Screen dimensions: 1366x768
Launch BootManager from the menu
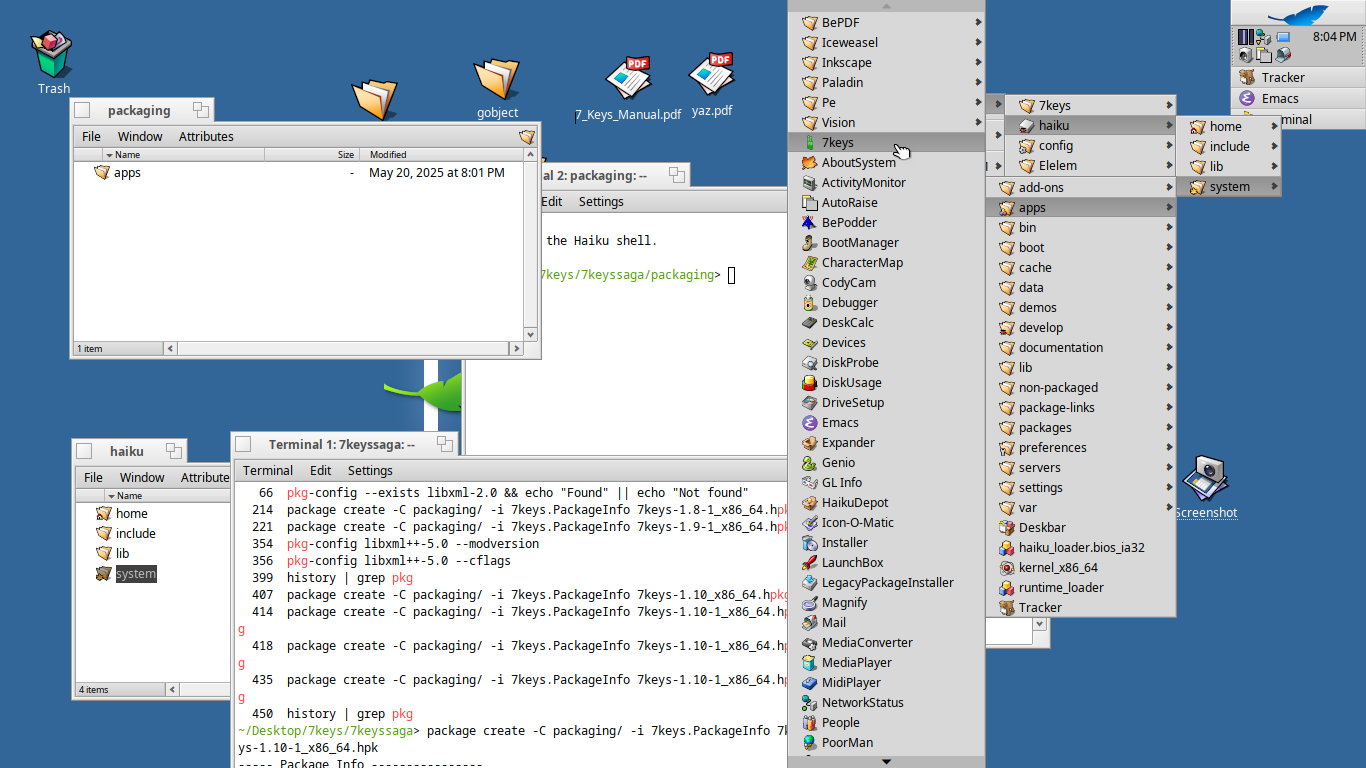click(886, 243)
